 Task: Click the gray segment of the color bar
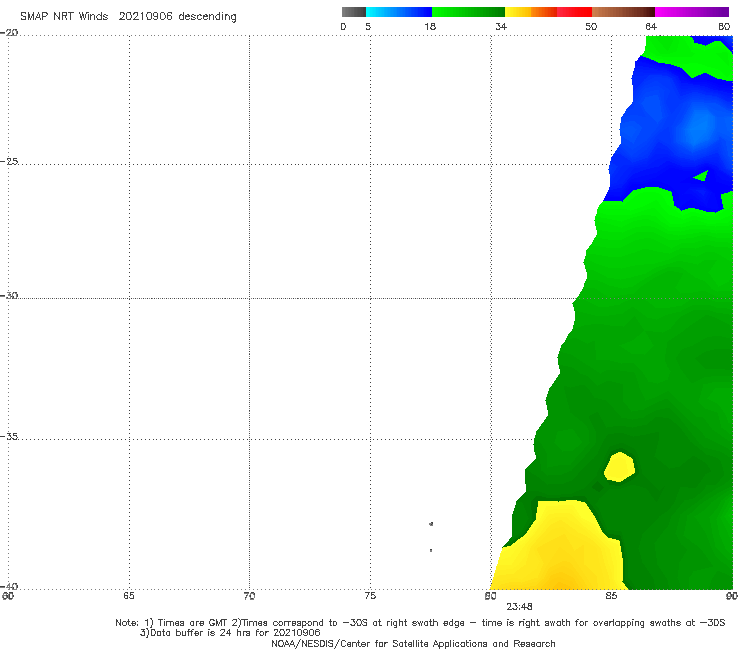[x=354, y=12]
